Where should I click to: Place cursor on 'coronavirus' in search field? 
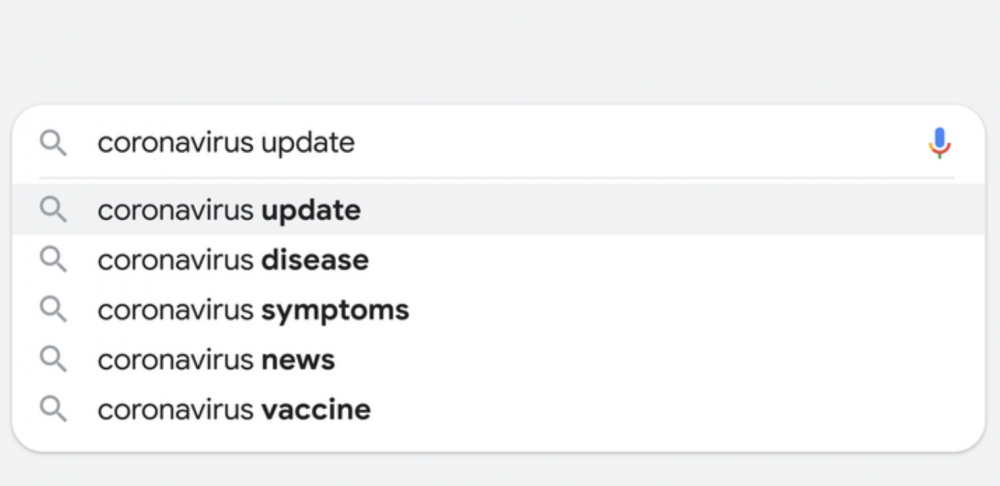point(175,143)
